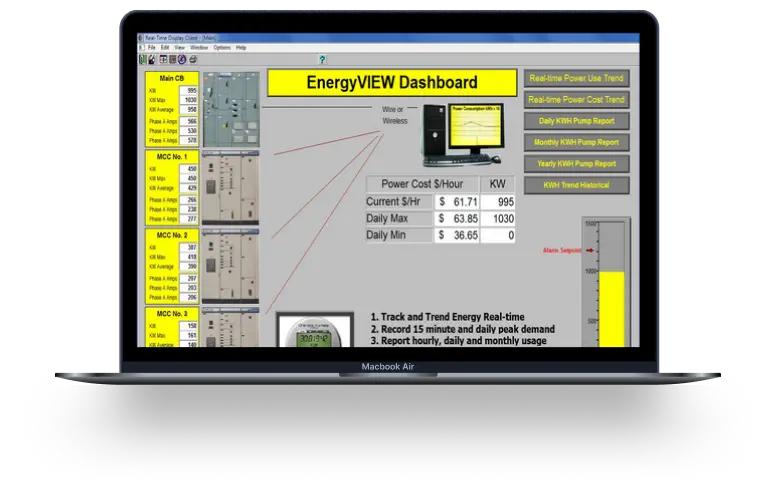This screenshot has height=485, width=776.
Task: Click MCC No. 1 KW Average value 429
Action: pos(189,188)
